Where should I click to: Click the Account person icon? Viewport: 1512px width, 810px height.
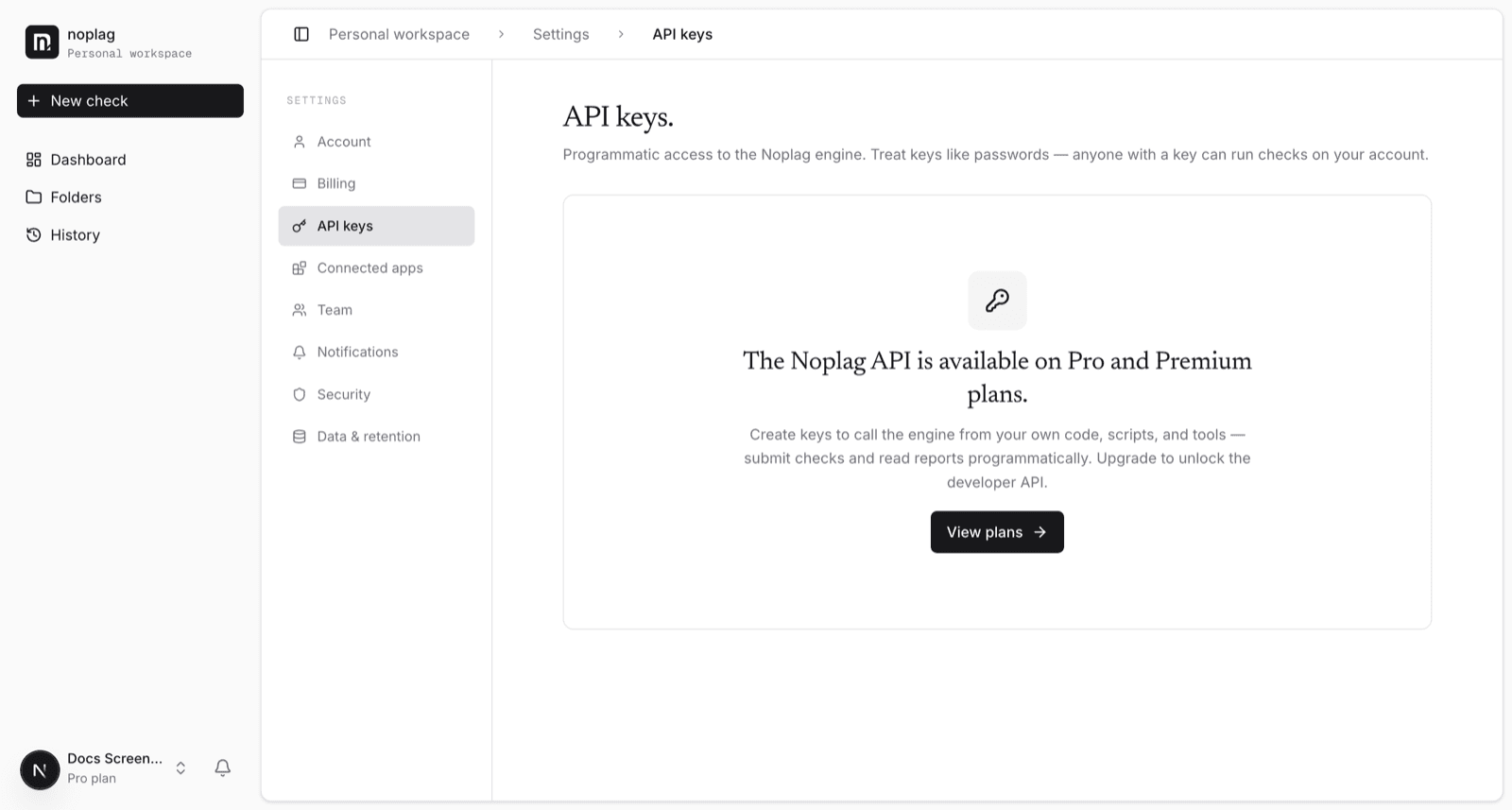(x=300, y=142)
